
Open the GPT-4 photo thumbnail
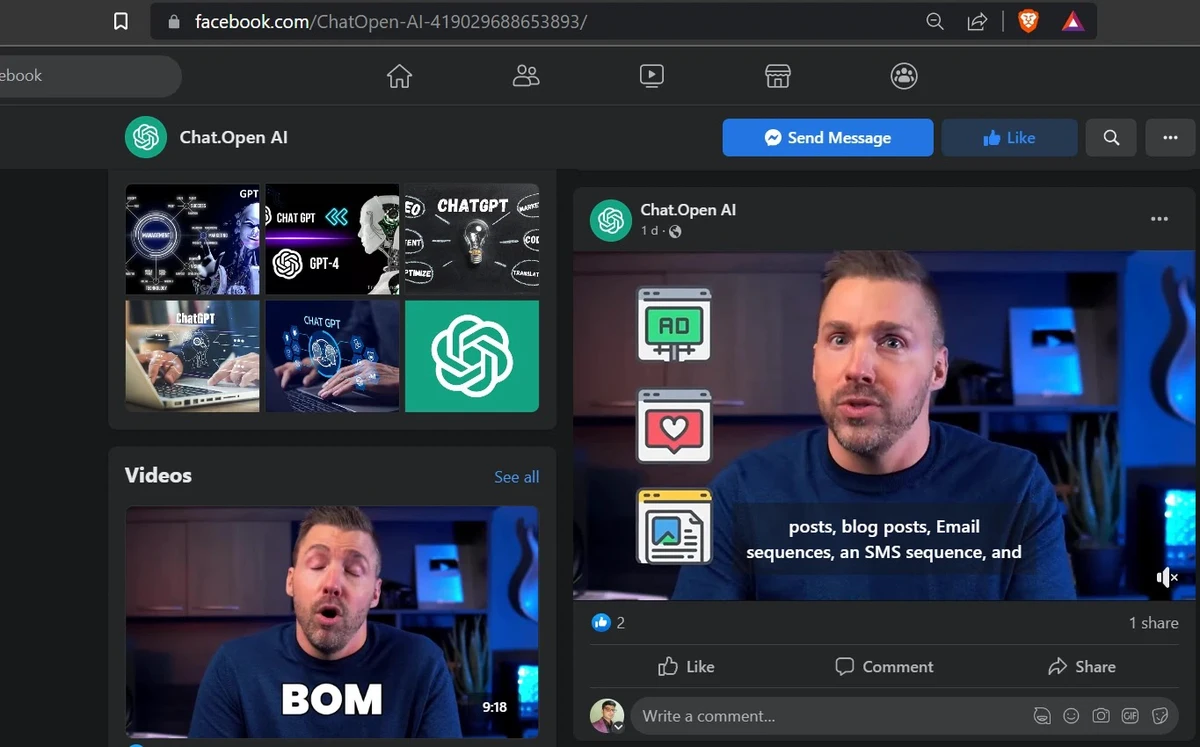[331, 239]
